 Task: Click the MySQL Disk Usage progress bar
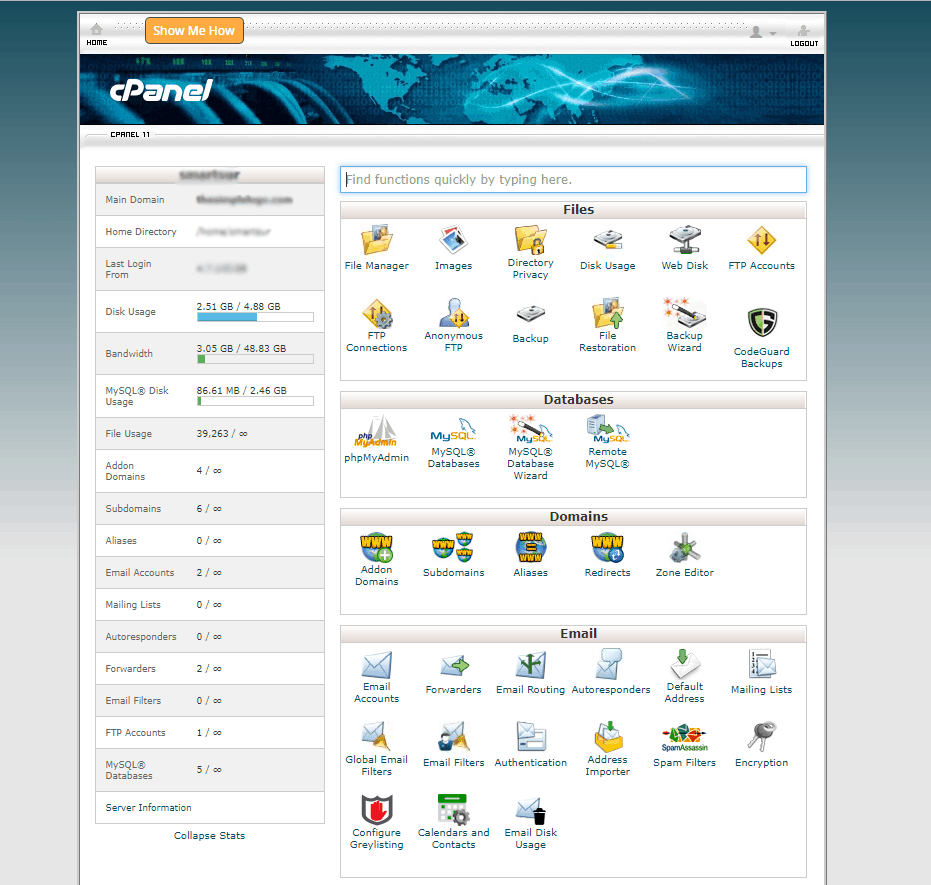coord(255,401)
